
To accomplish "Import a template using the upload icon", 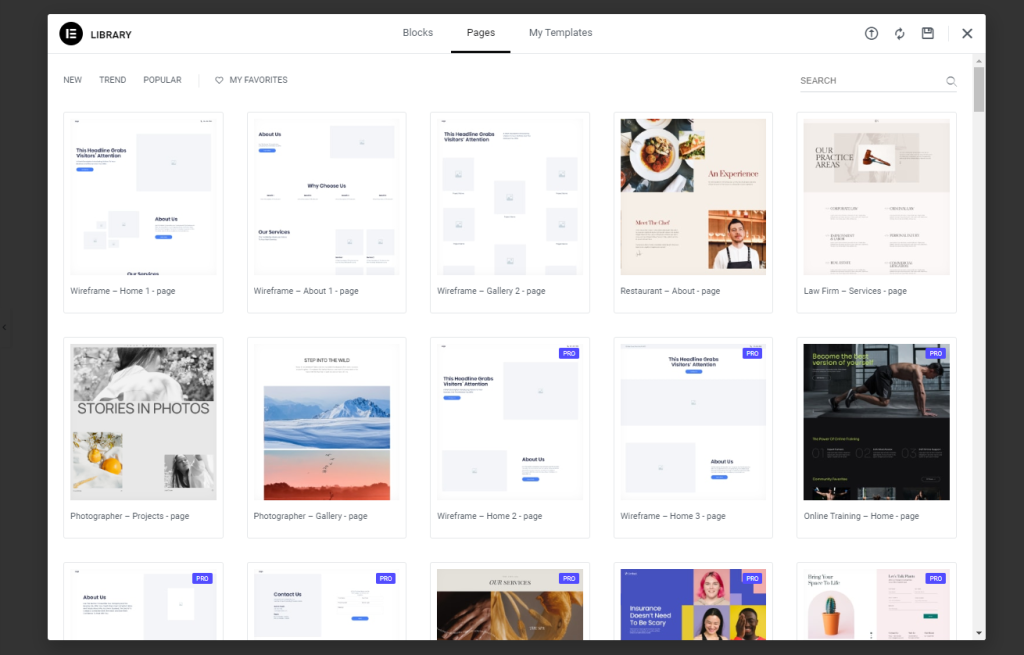I will coord(871,33).
